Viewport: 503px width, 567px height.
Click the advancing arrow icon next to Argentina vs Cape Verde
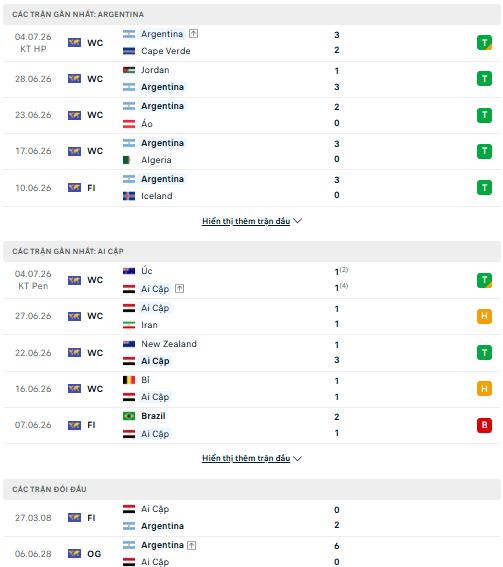[x=193, y=34]
